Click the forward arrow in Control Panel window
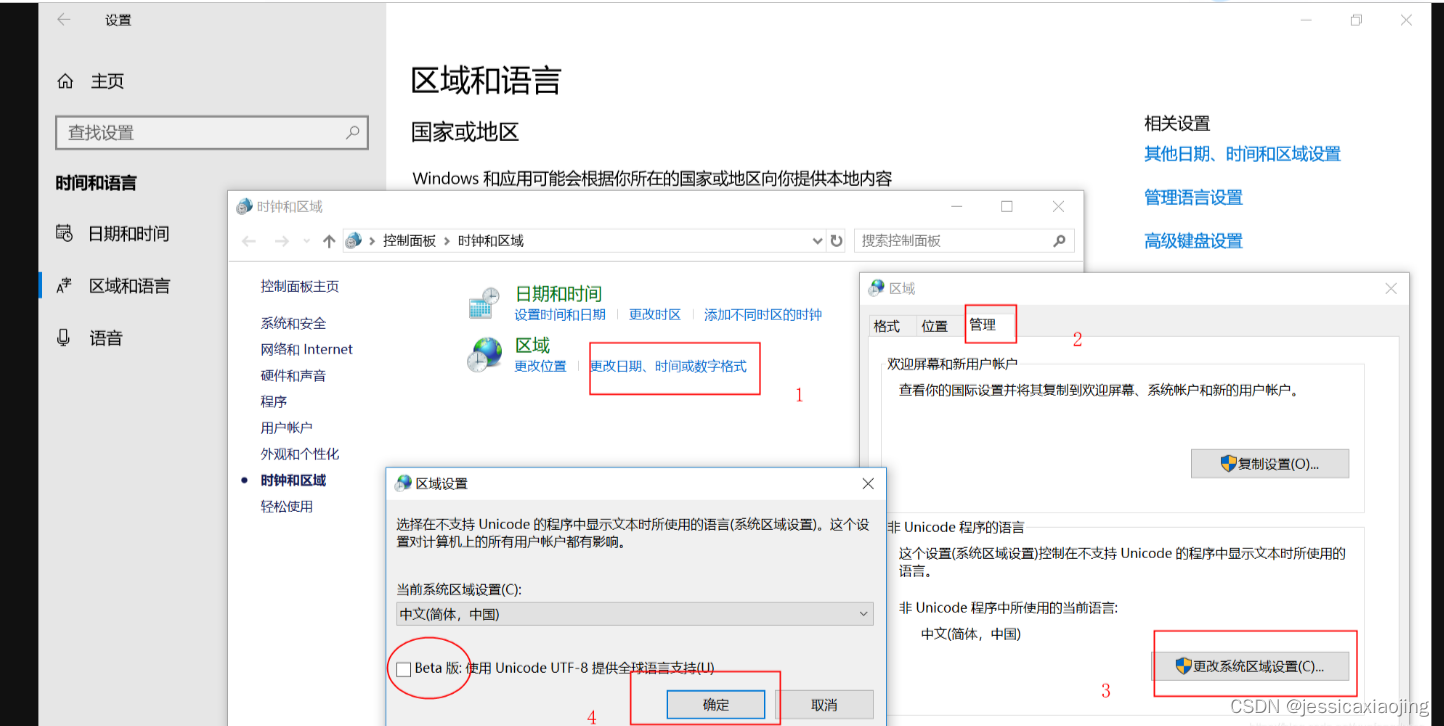The width and height of the screenshot is (1444, 726). pyautogui.click(x=282, y=241)
